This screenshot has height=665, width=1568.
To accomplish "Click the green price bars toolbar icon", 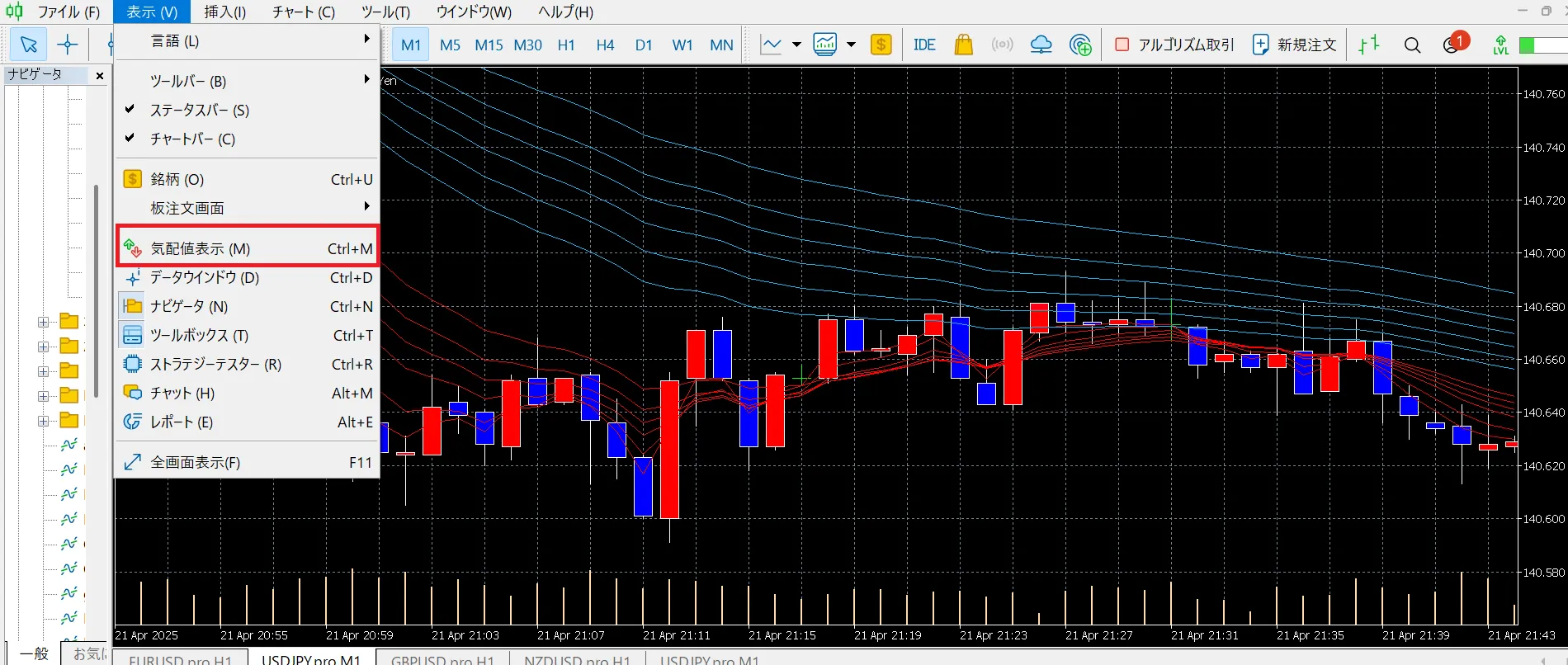I will click(x=1369, y=45).
